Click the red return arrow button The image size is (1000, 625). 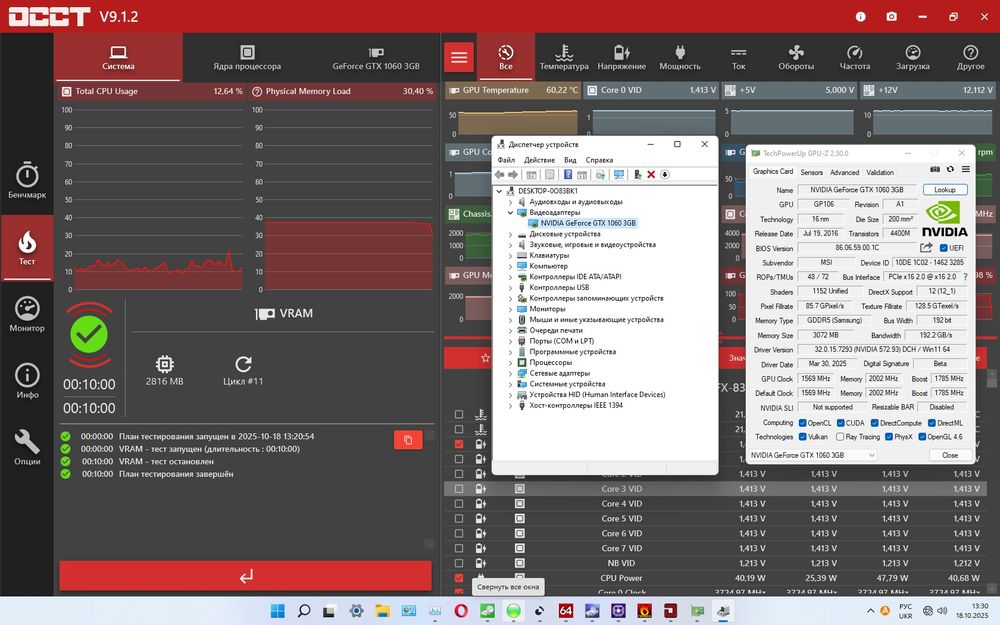click(x=246, y=576)
